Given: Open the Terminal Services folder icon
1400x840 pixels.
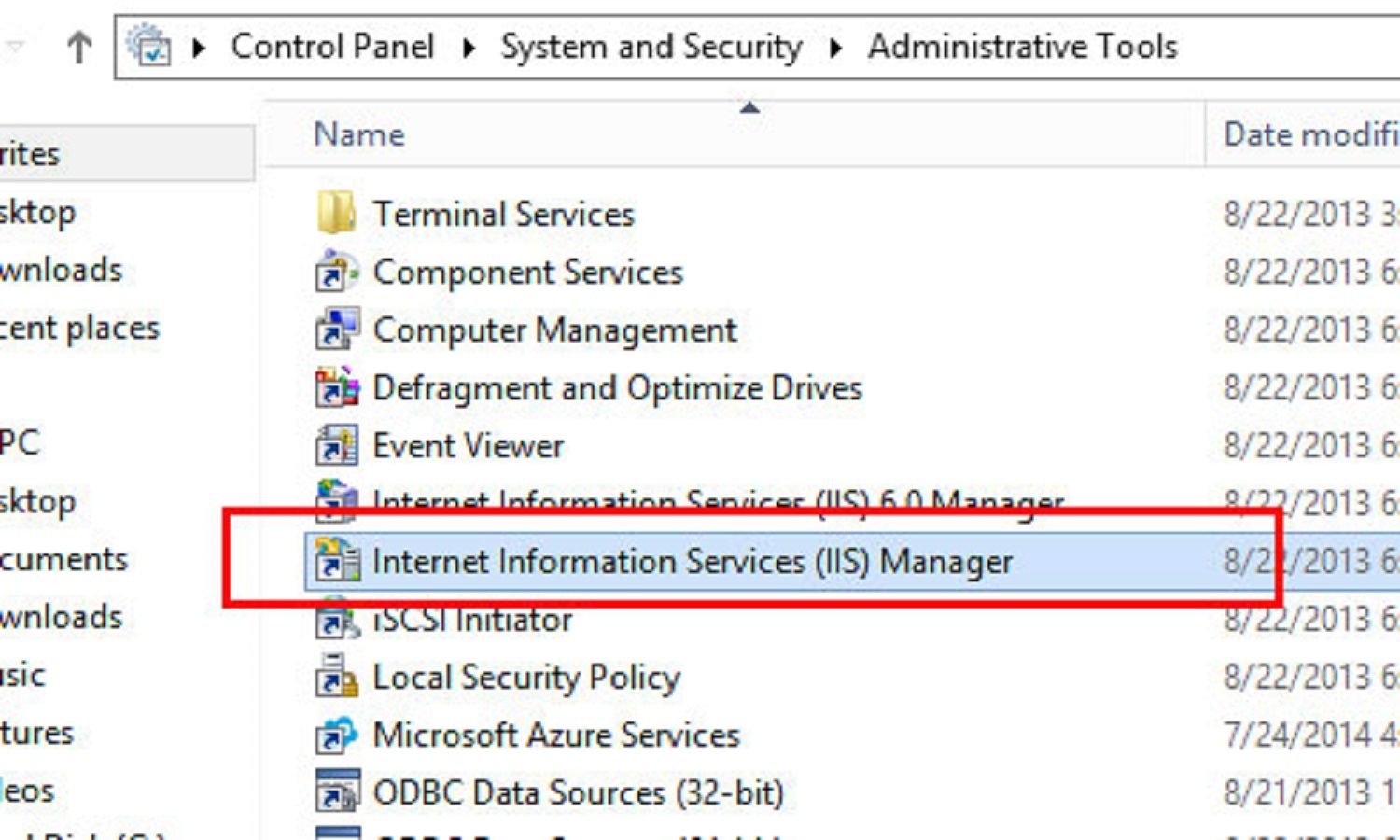Looking at the screenshot, I should click(336, 214).
